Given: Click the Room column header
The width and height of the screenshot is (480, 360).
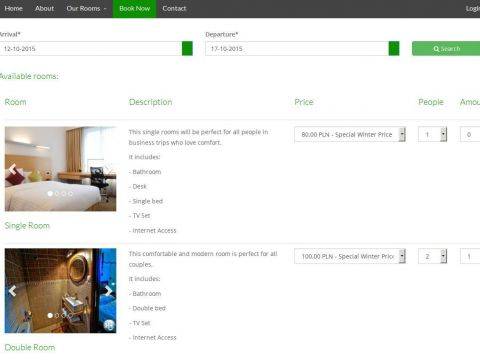Looking at the screenshot, I should pyautogui.click(x=15, y=102).
